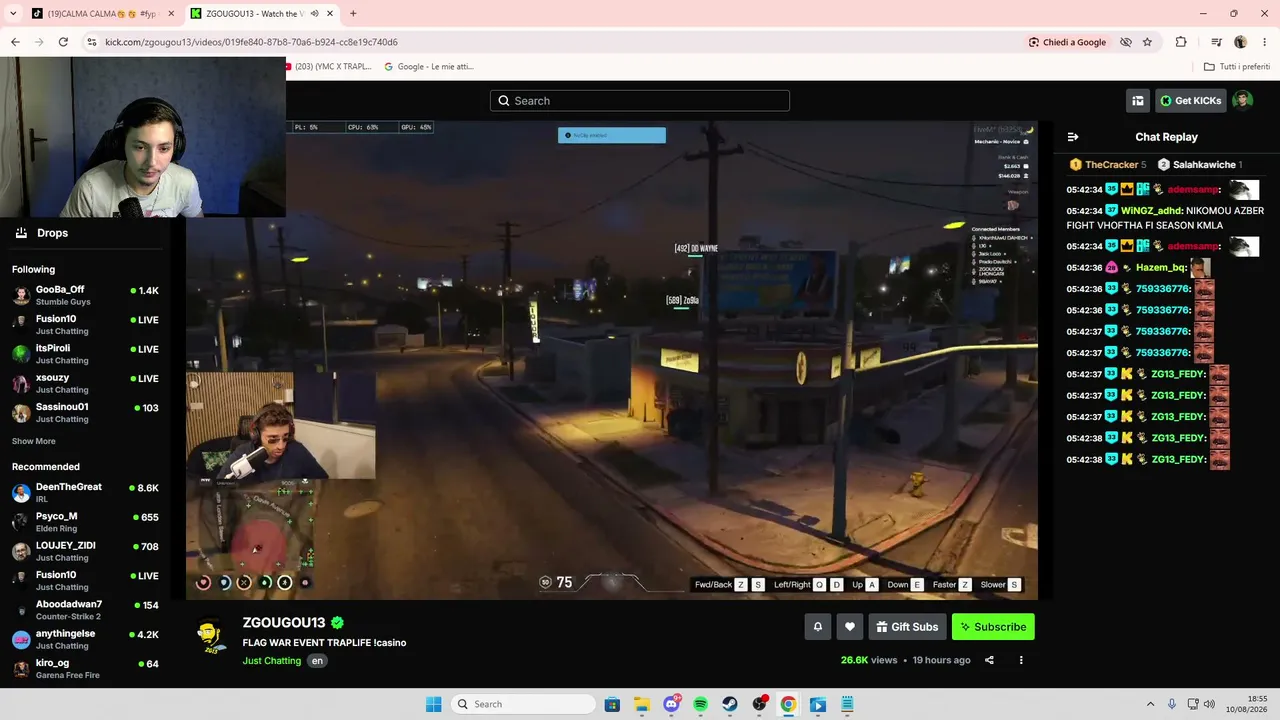
Task: Open Discord from the taskbar
Action: (671, 704)
